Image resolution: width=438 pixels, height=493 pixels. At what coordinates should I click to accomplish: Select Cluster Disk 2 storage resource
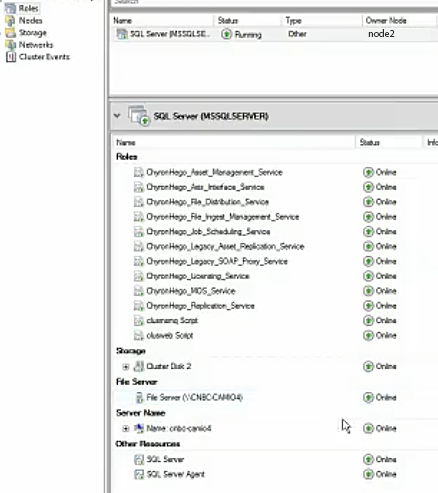169,366
